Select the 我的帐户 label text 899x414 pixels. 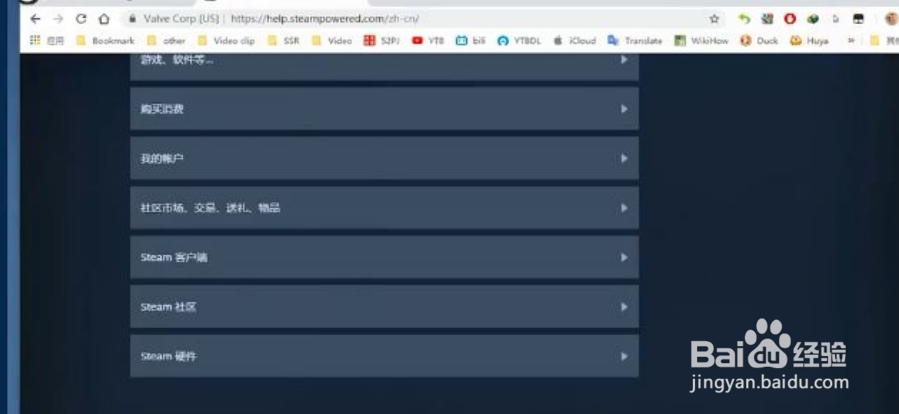click(162, 158)
